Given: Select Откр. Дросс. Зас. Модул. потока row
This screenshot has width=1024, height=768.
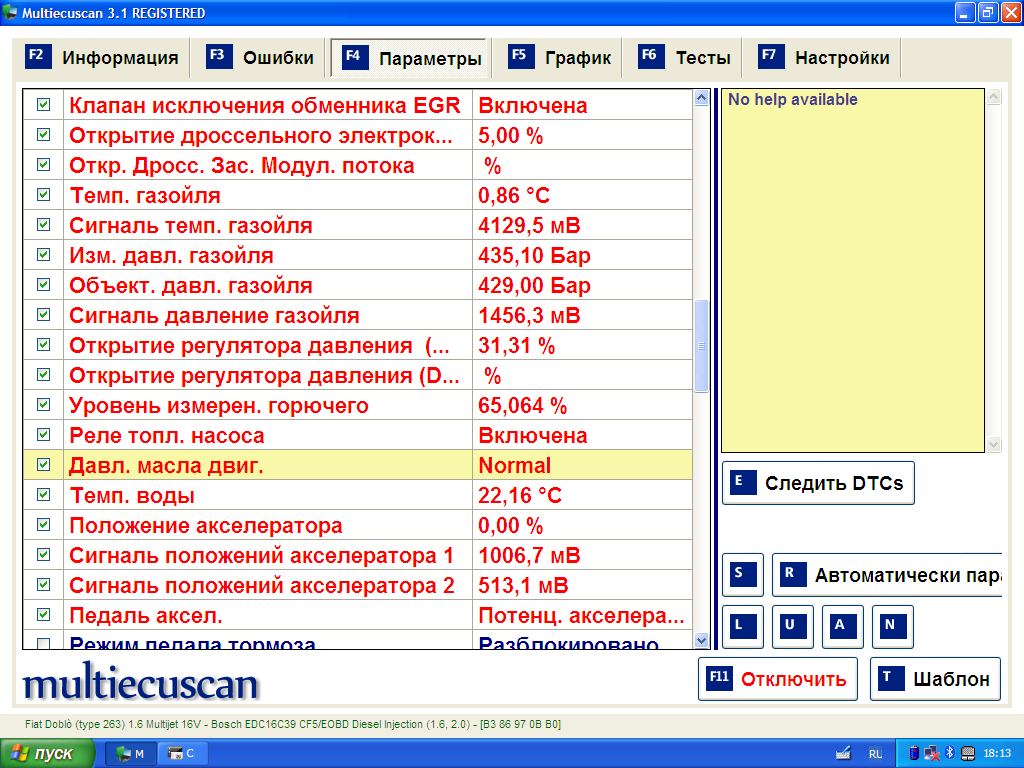Looking at the screenshot, I should point(358,165).
